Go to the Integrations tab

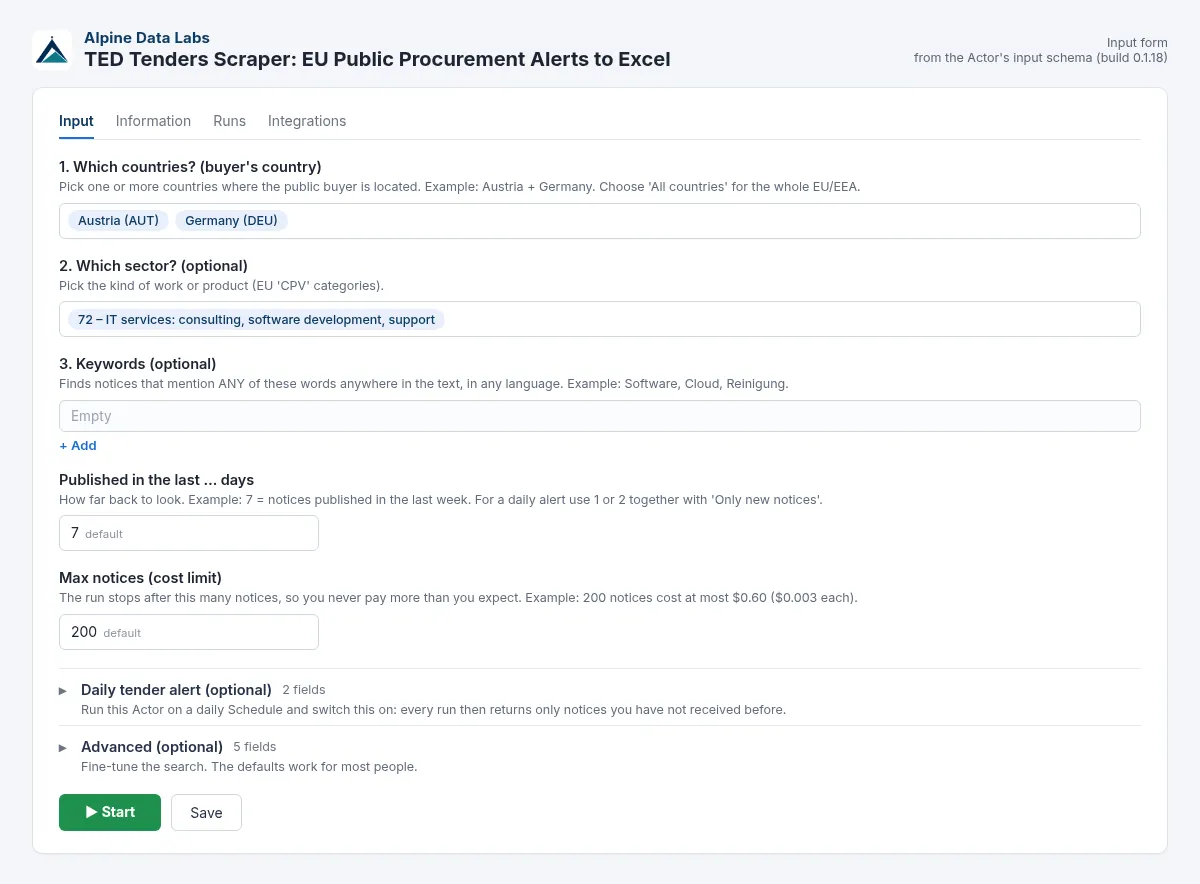[x=307, y=121]
